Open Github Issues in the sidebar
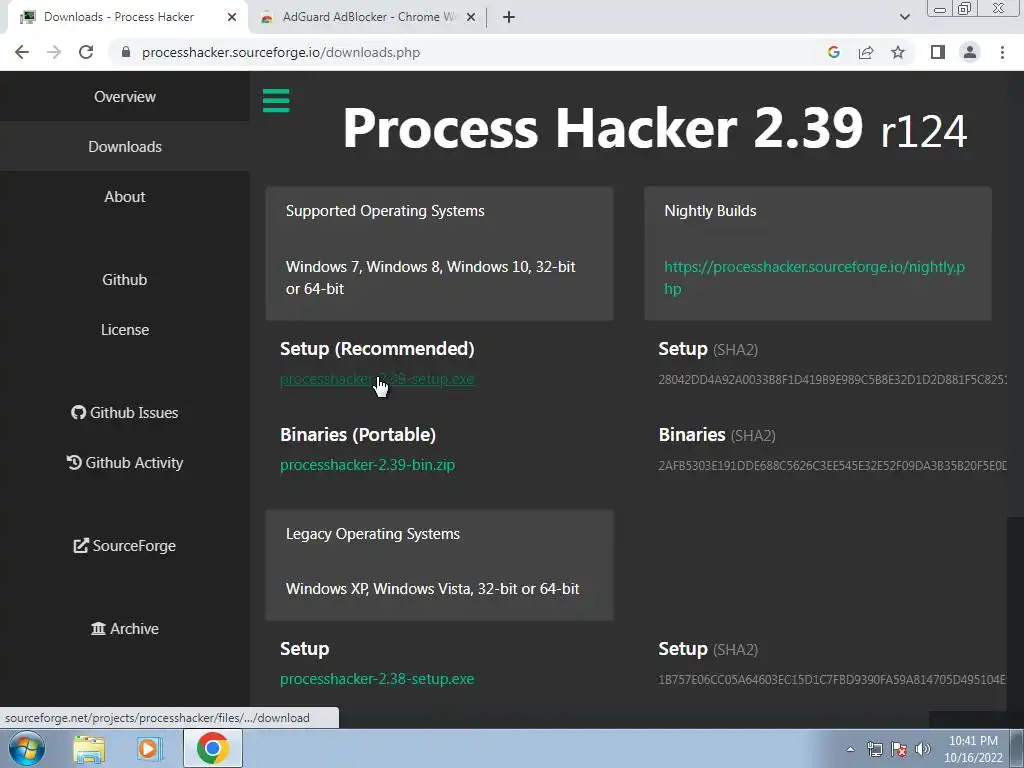Image resolution: width=1024 pixels, height=768 pixels. click(125, 413)
